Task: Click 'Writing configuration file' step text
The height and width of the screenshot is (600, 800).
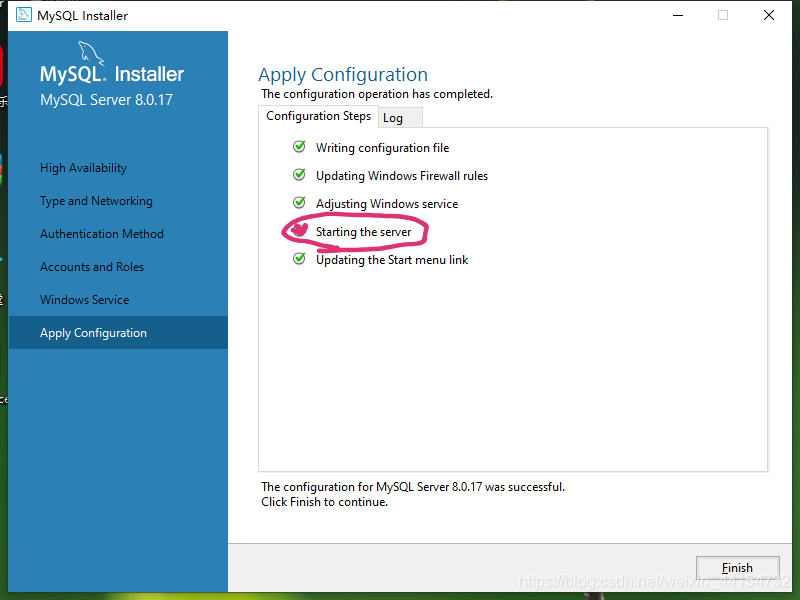Action: click(383, 148)
